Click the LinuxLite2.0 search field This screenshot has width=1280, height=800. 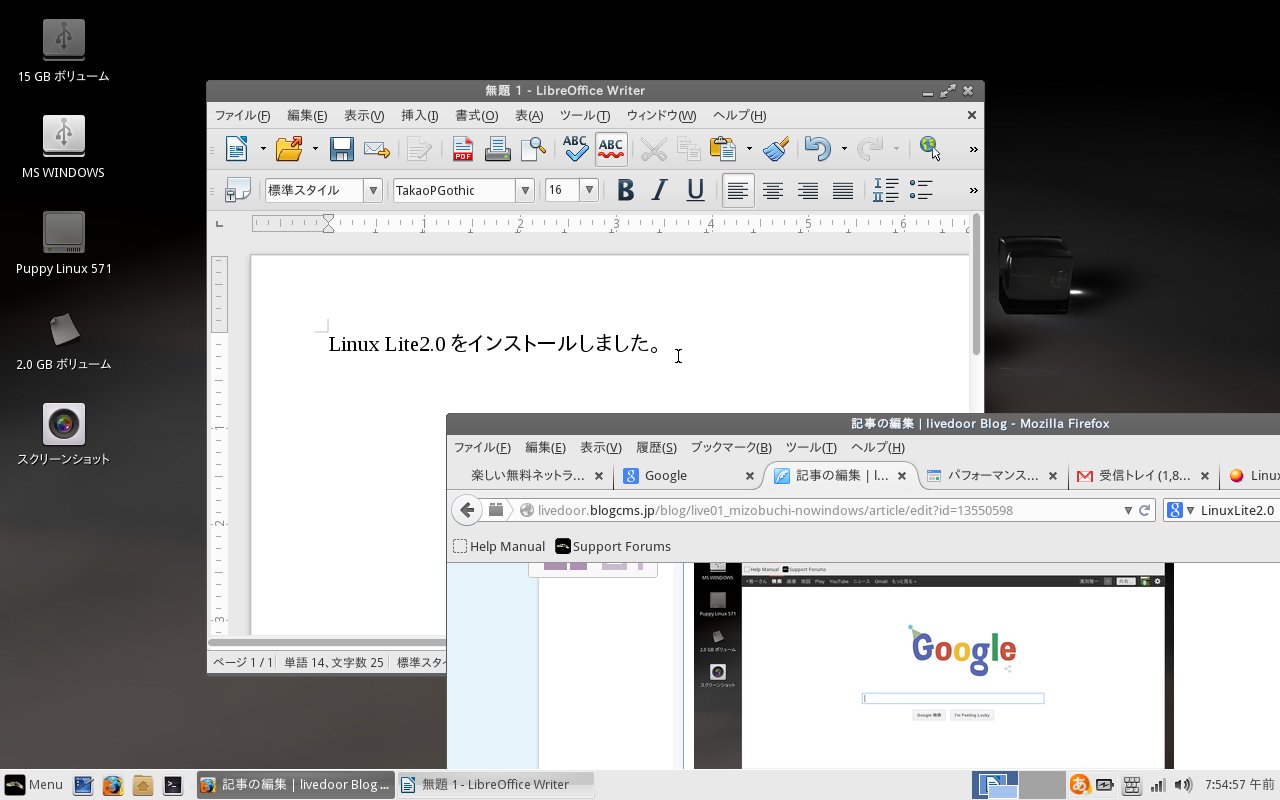[1223, 510]
